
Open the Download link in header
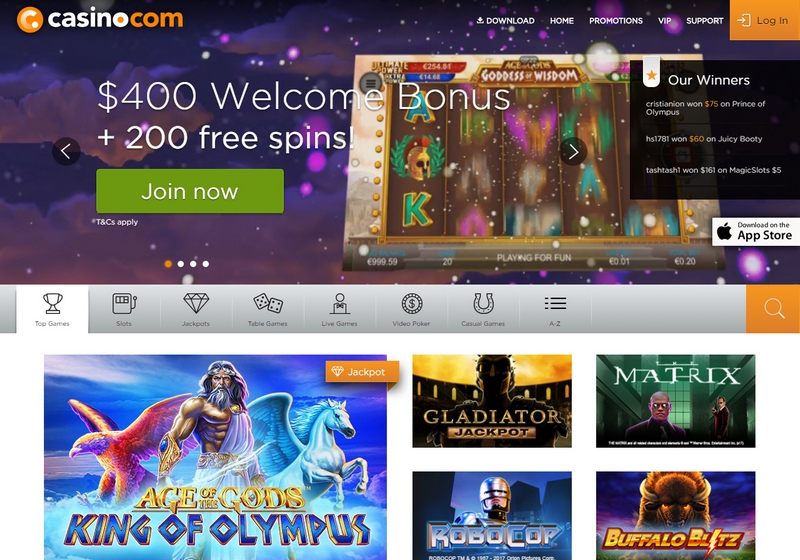point(506,21)
